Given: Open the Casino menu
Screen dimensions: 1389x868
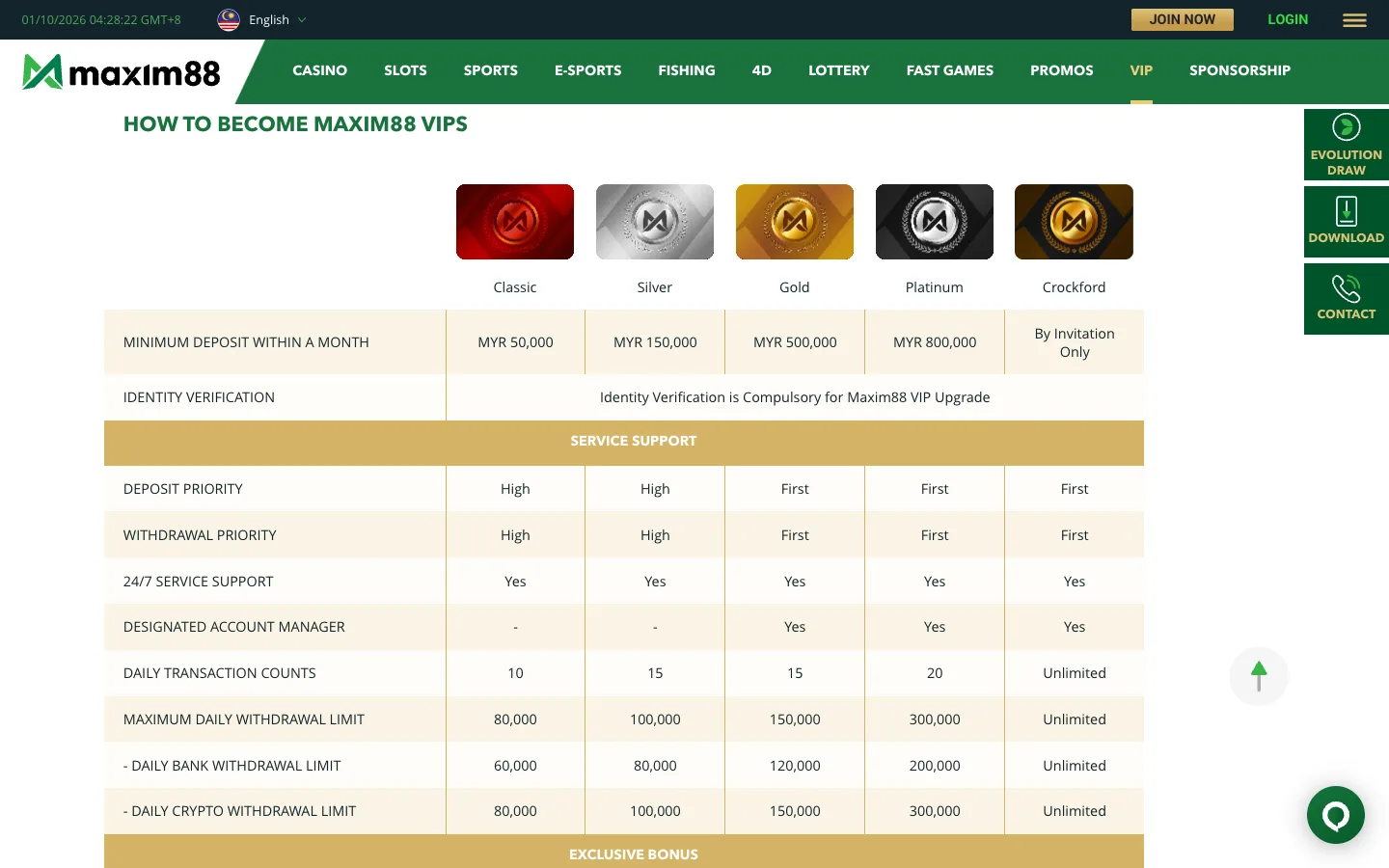Looking at the screenshot, I should pyautogui.click(x=320, y=70).
